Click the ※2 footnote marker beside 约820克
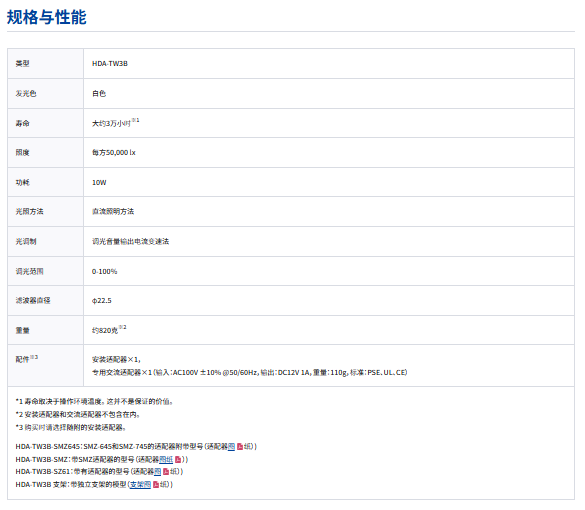585x510 pixels. [122, 327]
